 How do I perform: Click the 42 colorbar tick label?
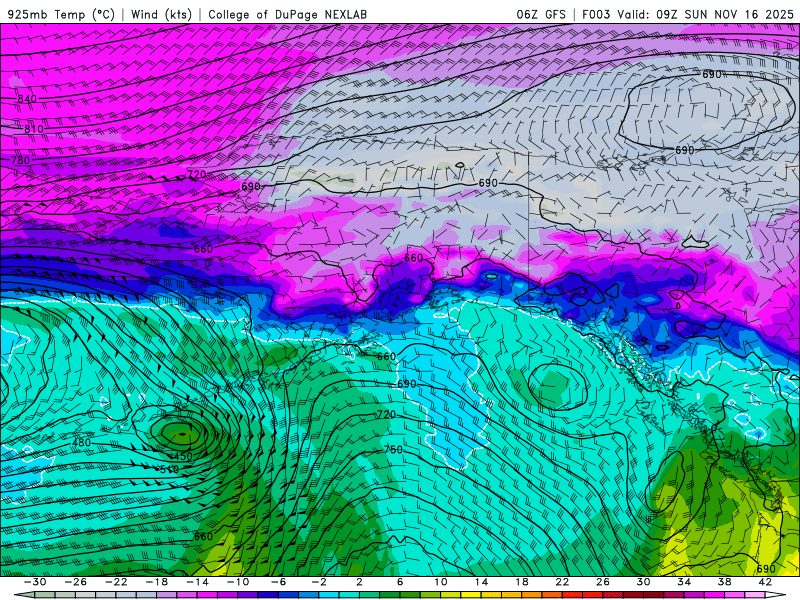click(765, 582)
